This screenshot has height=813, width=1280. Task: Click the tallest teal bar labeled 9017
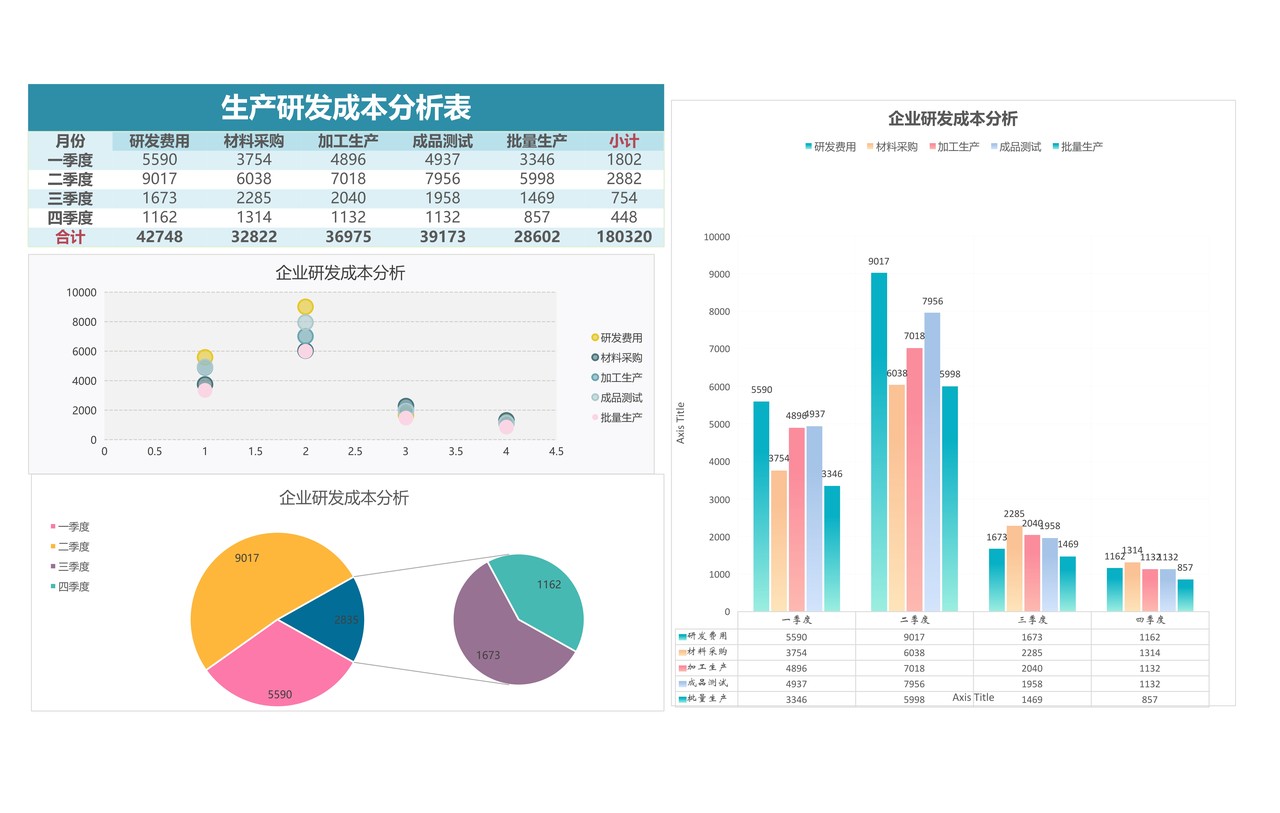(879, 442)
